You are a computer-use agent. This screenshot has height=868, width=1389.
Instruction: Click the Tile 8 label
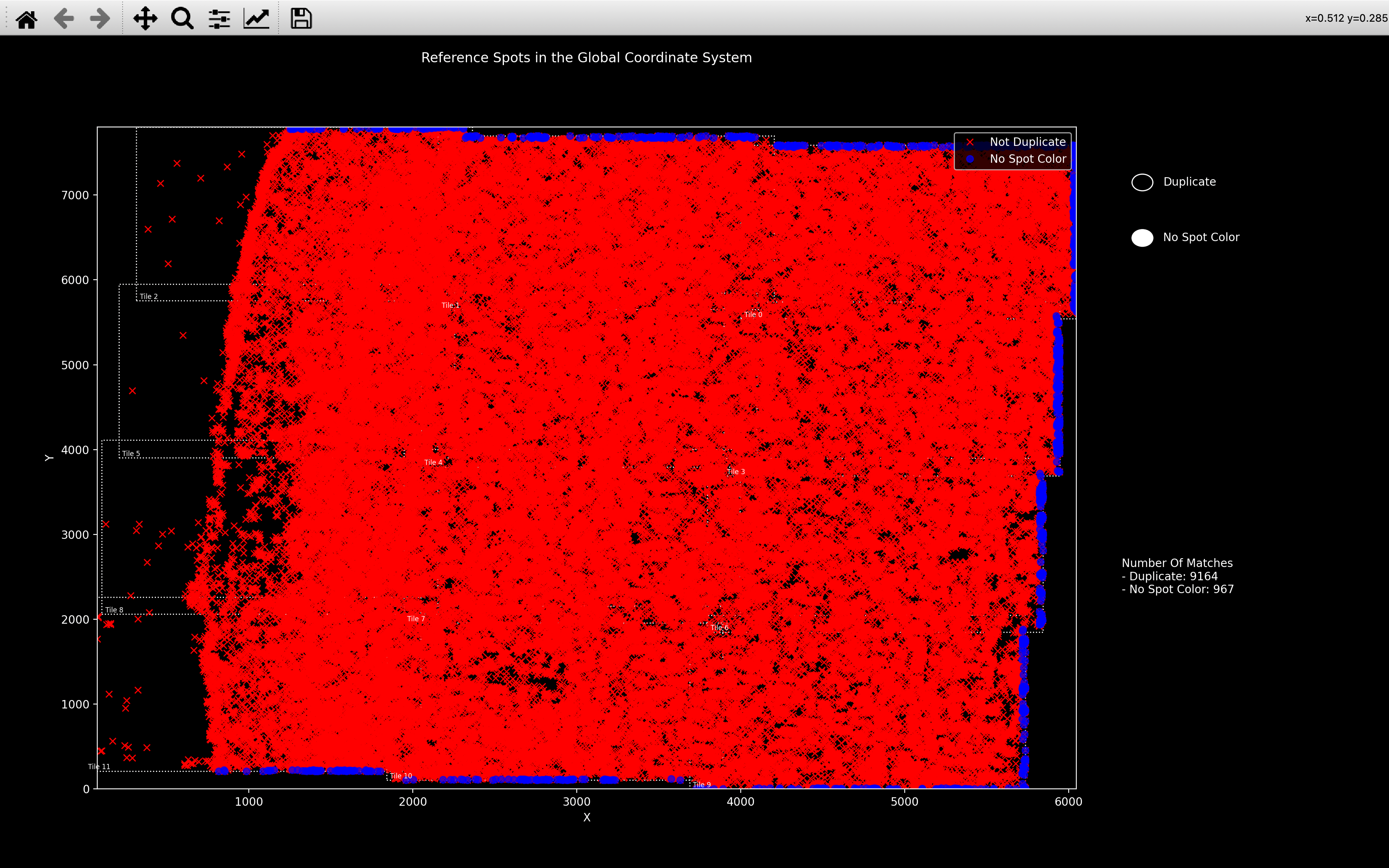click(114, 610)
